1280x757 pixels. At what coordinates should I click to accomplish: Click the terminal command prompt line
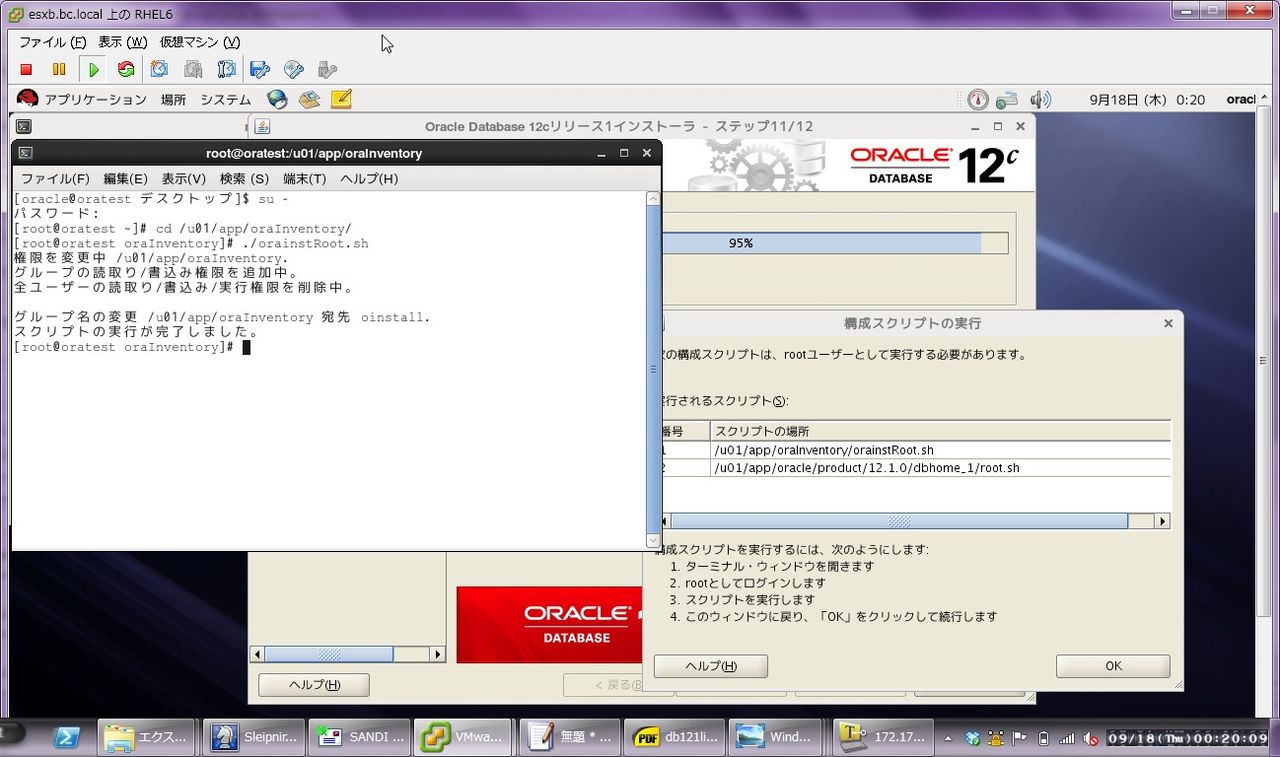[x=133, y=347]
